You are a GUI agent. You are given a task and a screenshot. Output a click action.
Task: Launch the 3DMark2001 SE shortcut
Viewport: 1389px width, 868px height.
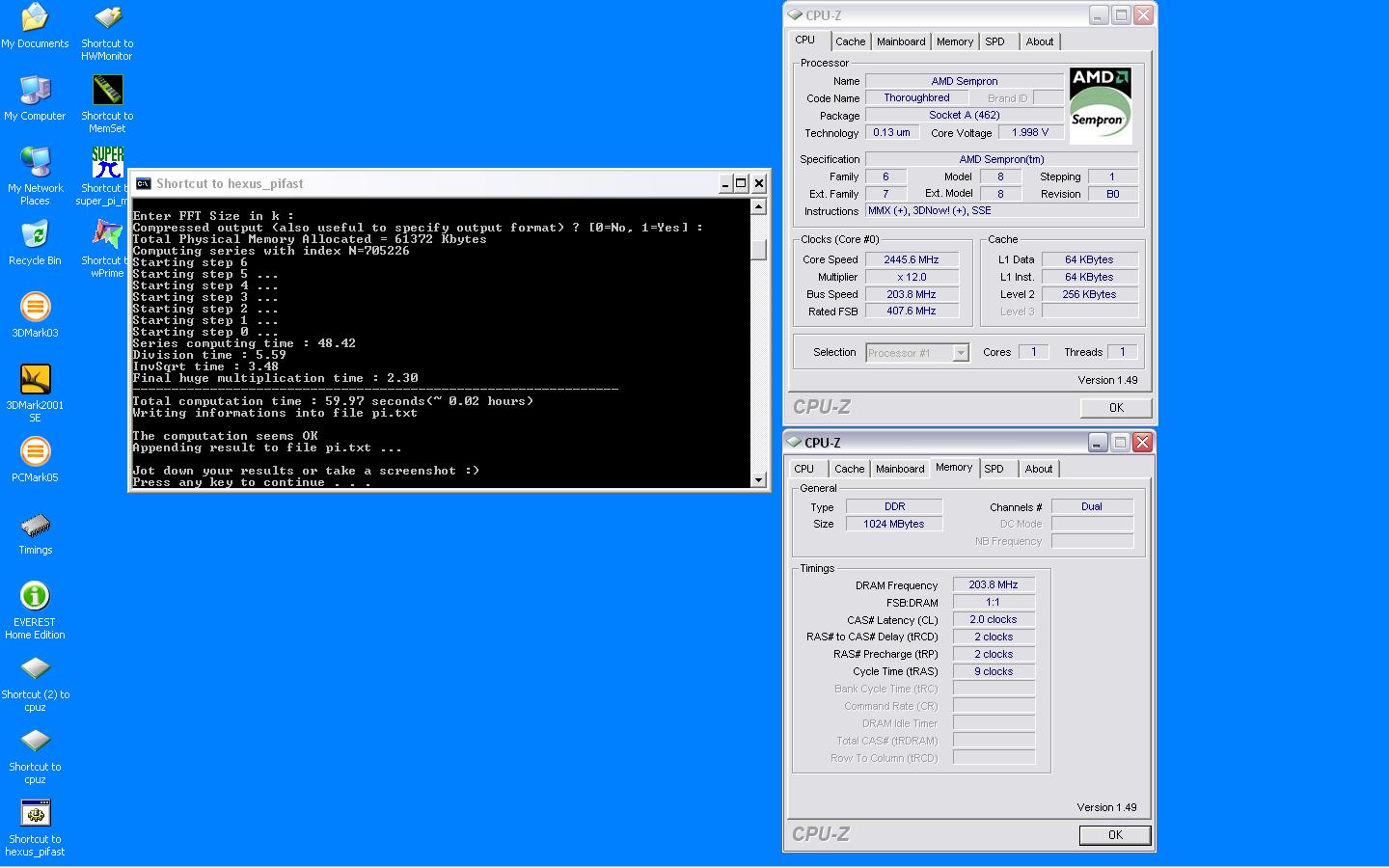click(x=35, y=379)
